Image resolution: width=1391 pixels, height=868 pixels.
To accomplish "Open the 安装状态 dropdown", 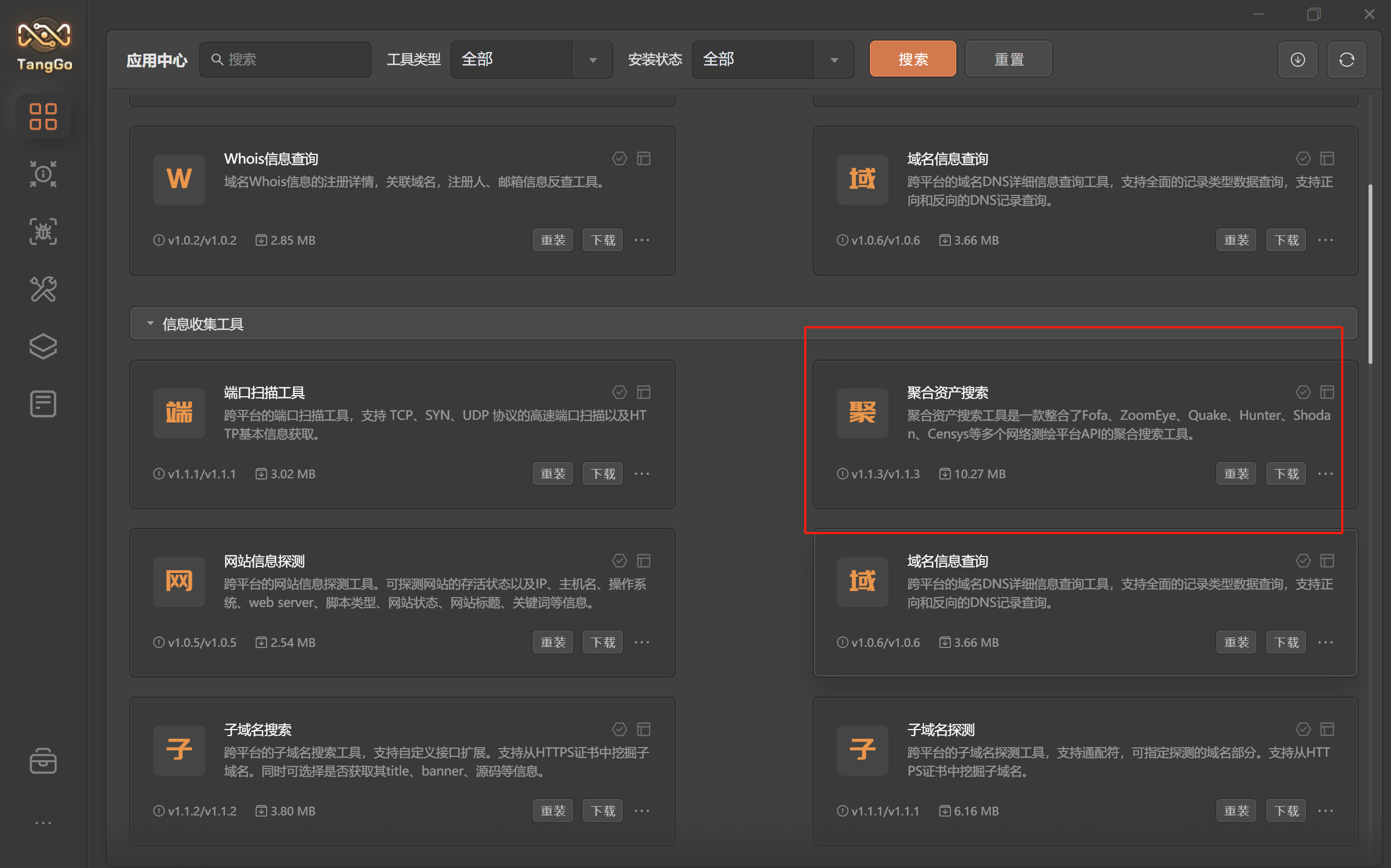I will [773, 59].
